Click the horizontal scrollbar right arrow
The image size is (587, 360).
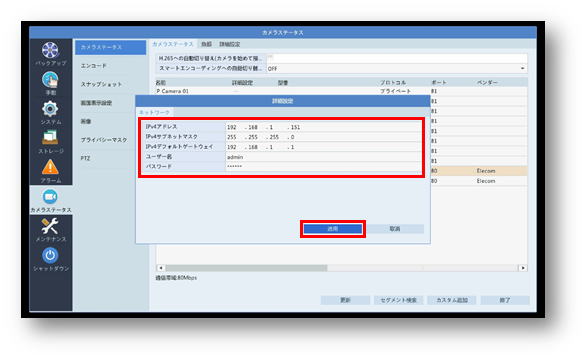pyautogui.click(x=523, y=268)
